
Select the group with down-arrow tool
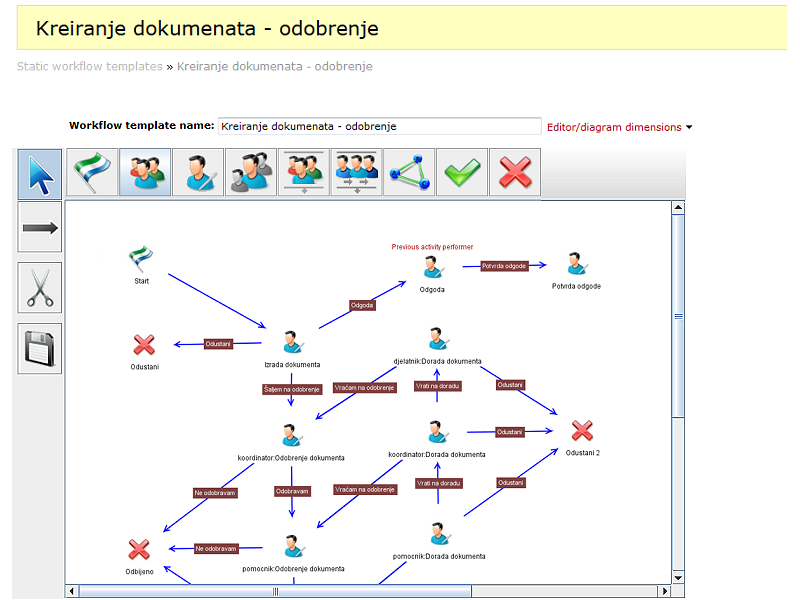(304, 172)
